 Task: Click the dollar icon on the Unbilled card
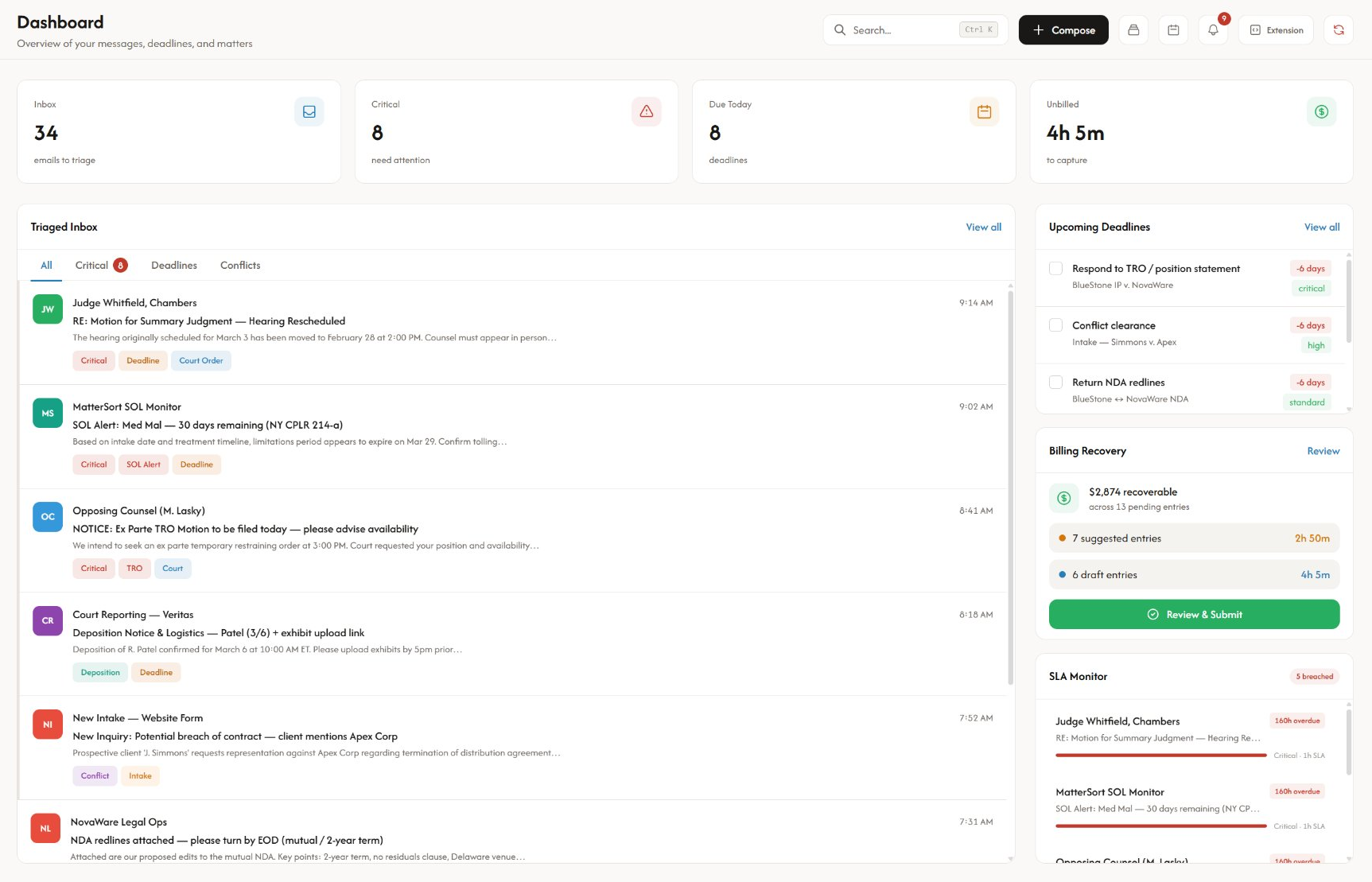click(x=1322, y=111)
